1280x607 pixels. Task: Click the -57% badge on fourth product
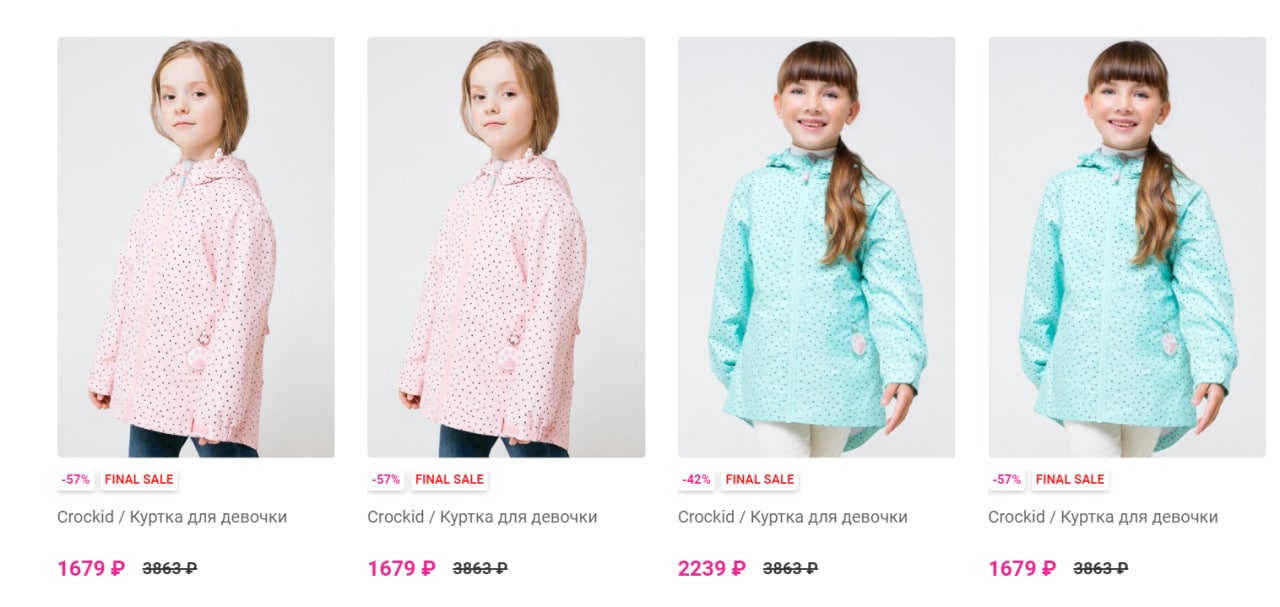click(1007, 479)
